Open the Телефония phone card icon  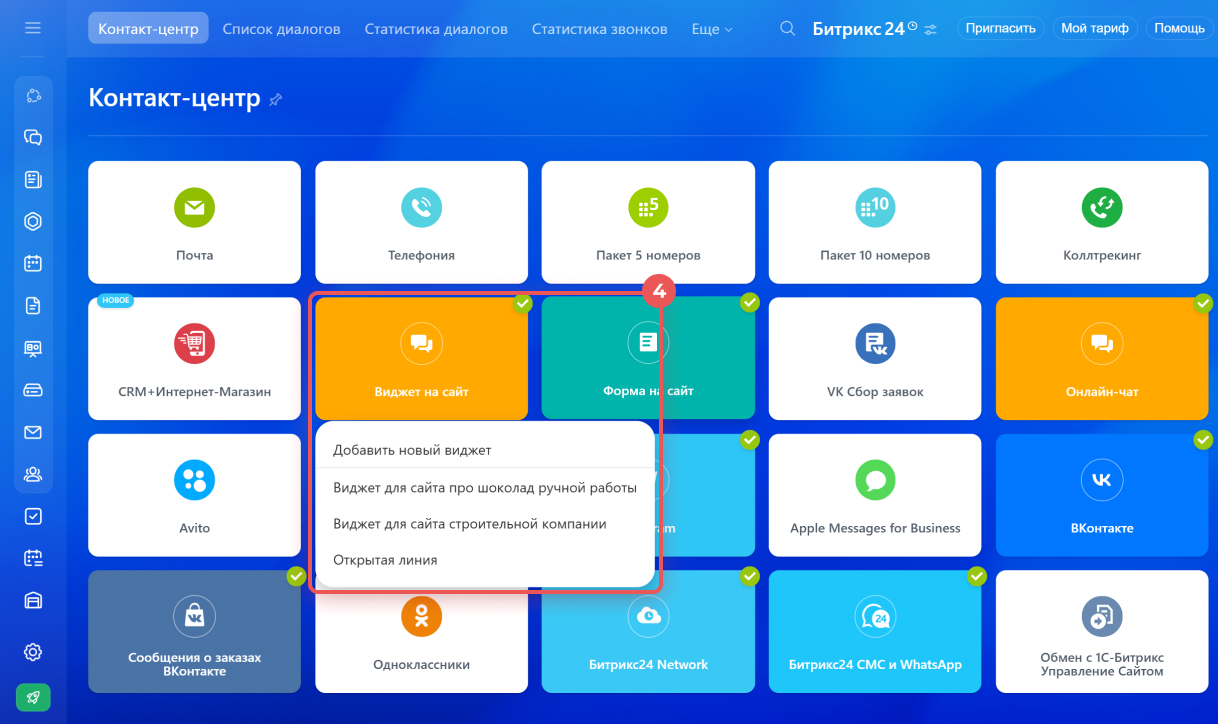pyautogui.click(x=421, y=208)
